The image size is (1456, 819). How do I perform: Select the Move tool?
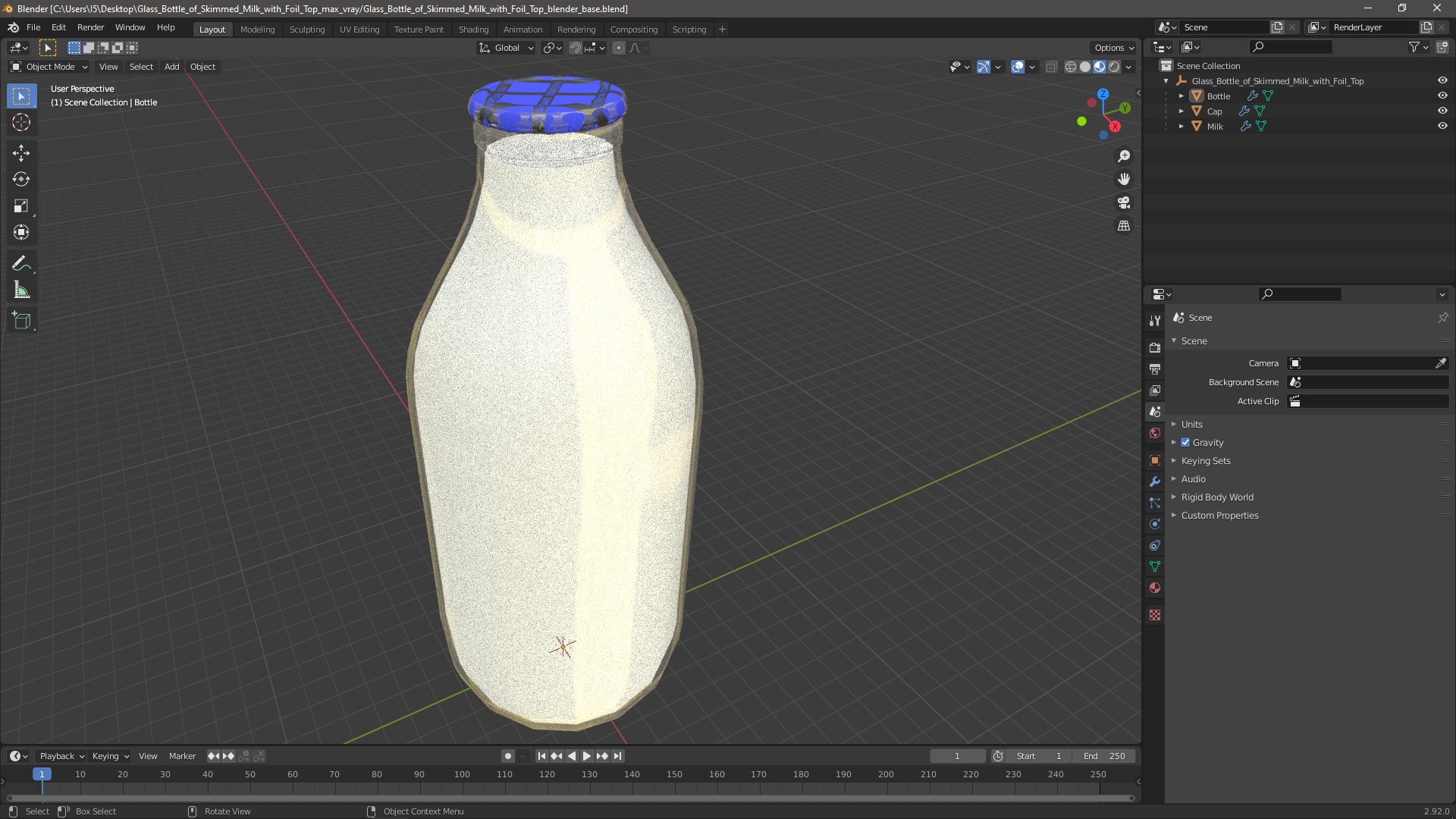[x=21, y=153]
